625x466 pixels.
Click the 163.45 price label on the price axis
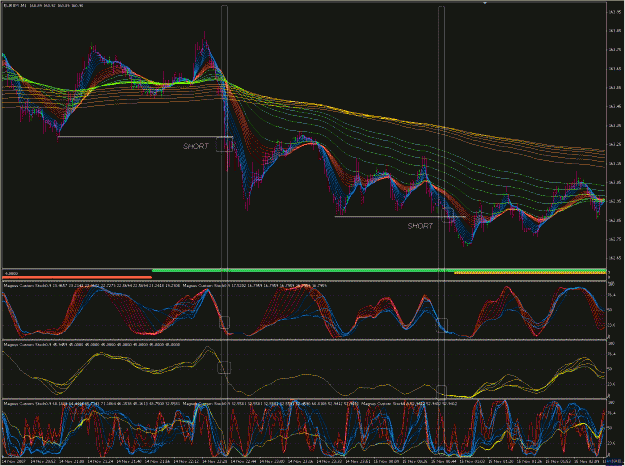coord(614,106)
